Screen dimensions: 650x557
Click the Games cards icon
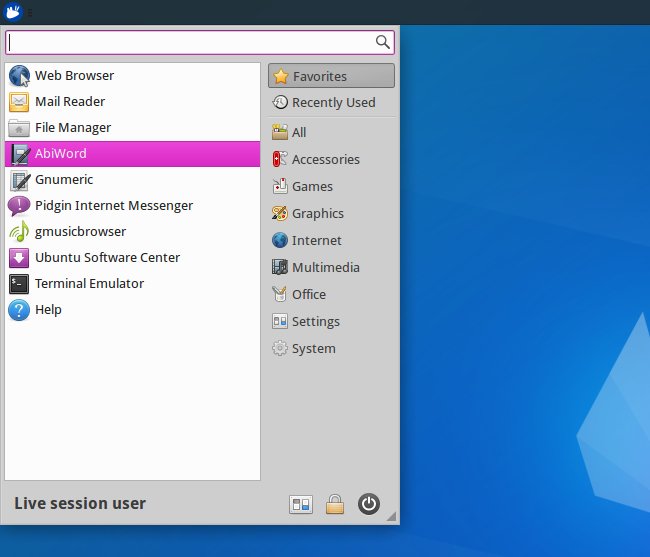coord(280,186)
